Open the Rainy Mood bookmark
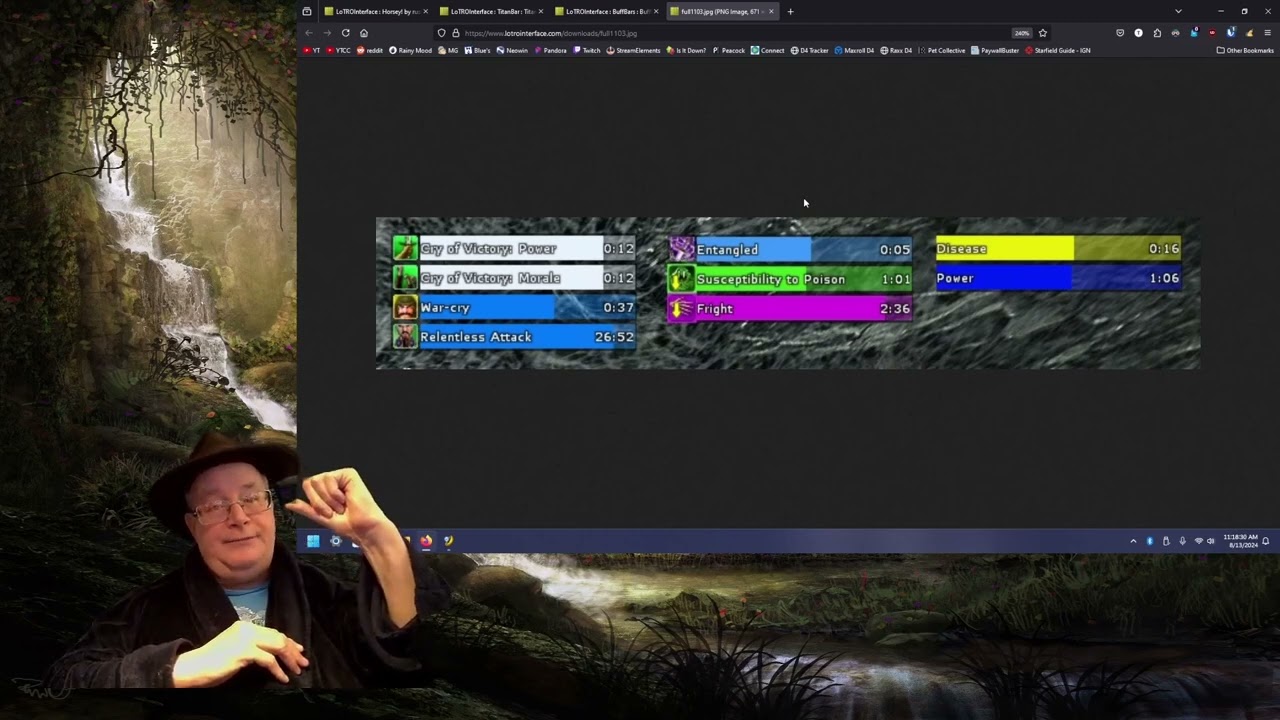1280x720 pixels. pos(410,50)
